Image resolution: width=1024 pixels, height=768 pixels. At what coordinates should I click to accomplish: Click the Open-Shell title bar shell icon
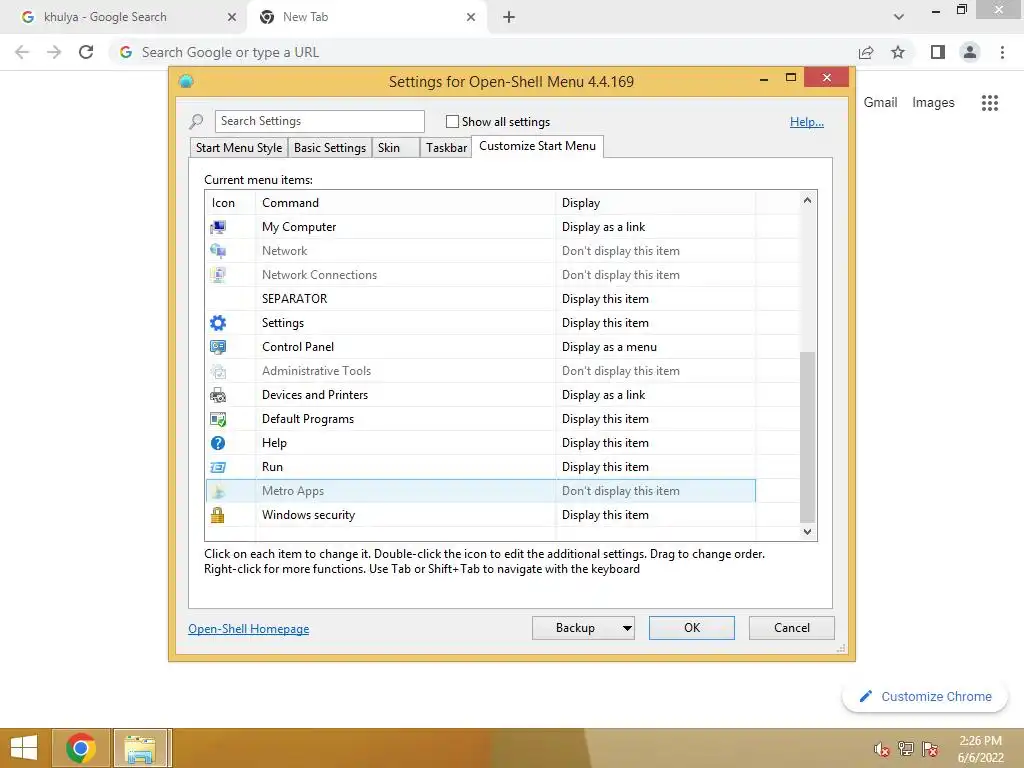click(186, 81)
